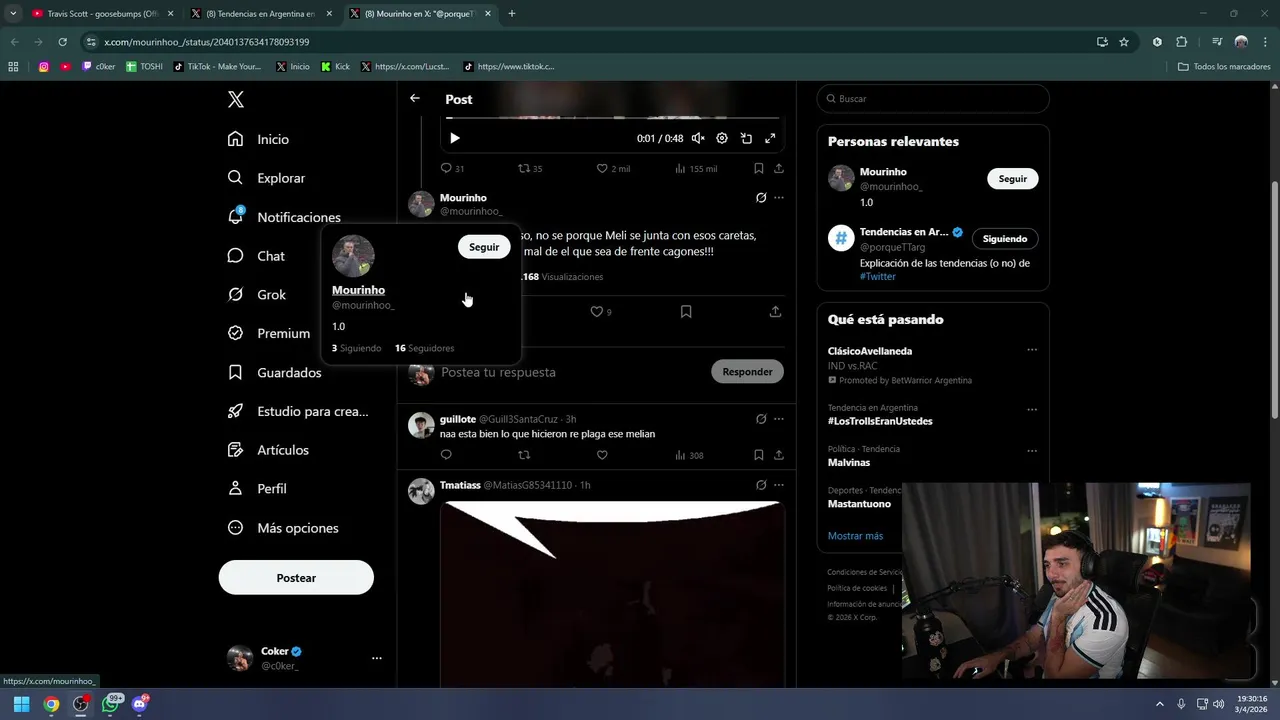The height and width of the screenshot is (720, 1280).
Task: Like guillote's reply
Action: 602,455
